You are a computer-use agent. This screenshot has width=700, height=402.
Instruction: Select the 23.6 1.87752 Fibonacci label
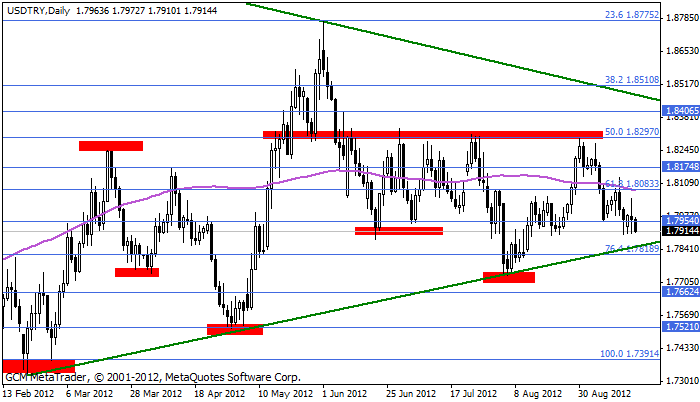[632, 14]
